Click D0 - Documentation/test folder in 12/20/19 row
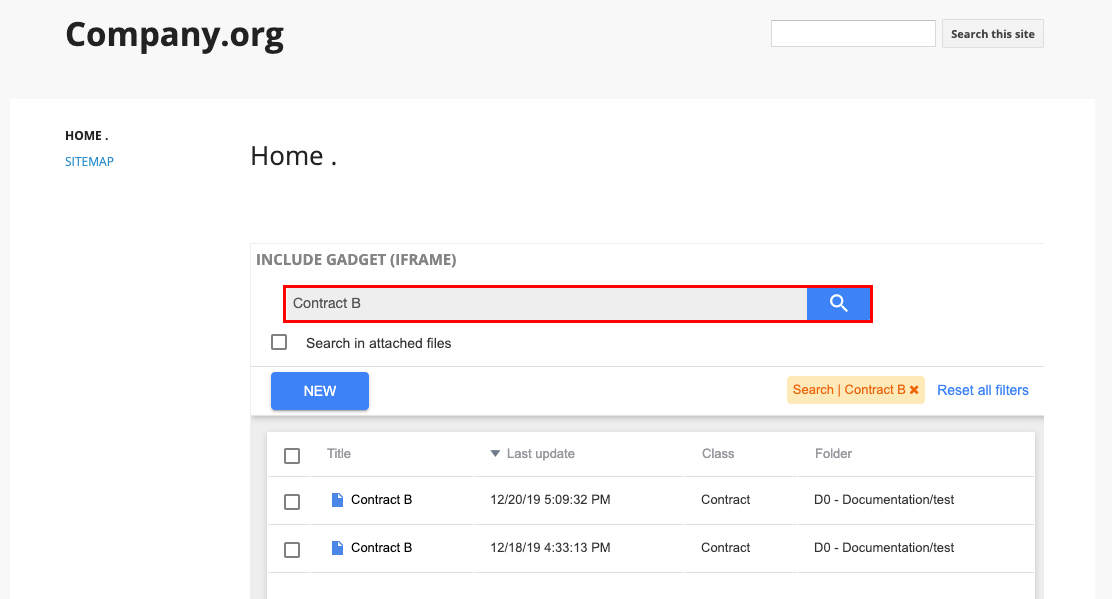 [884, 500]
